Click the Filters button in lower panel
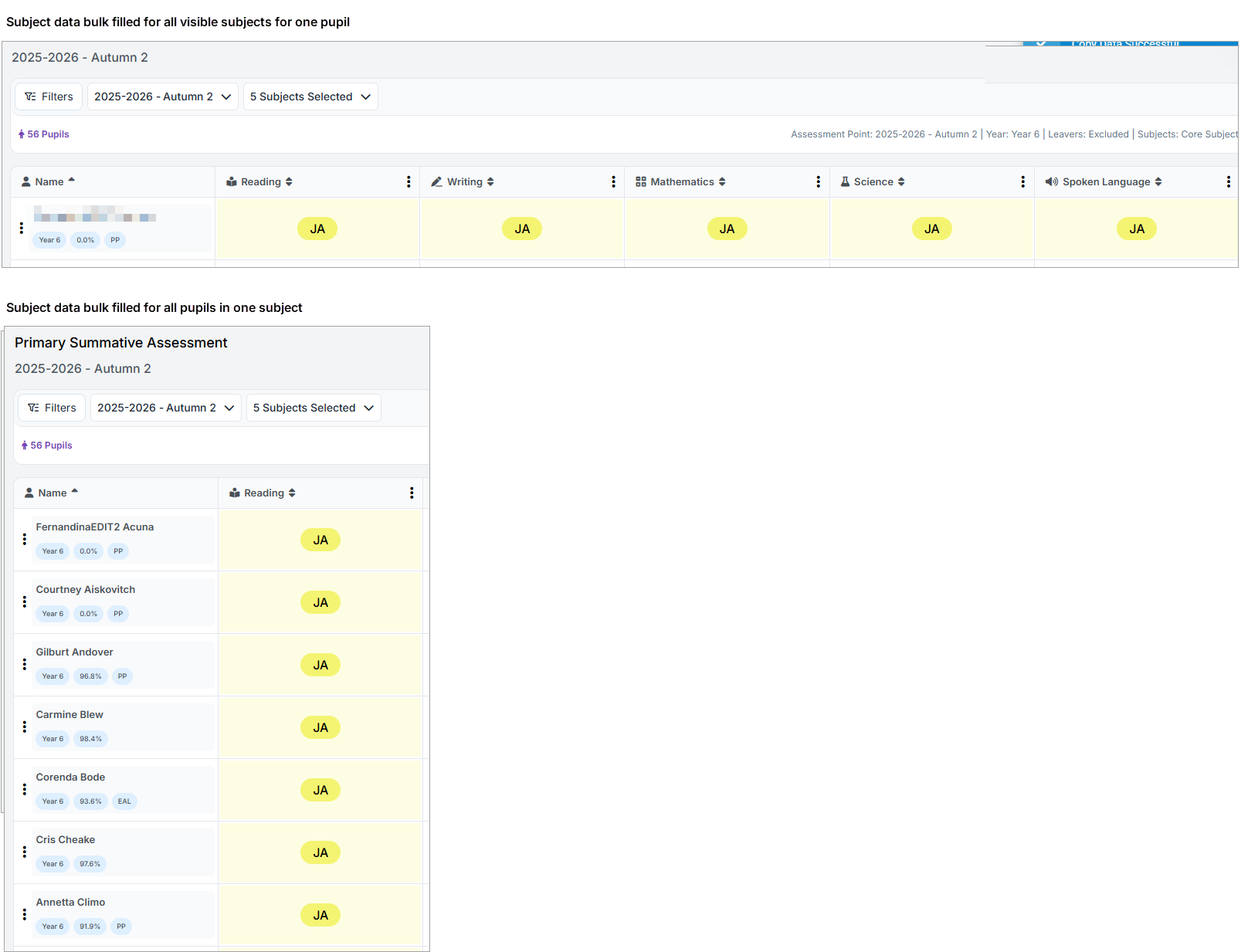 pos(52,408)
